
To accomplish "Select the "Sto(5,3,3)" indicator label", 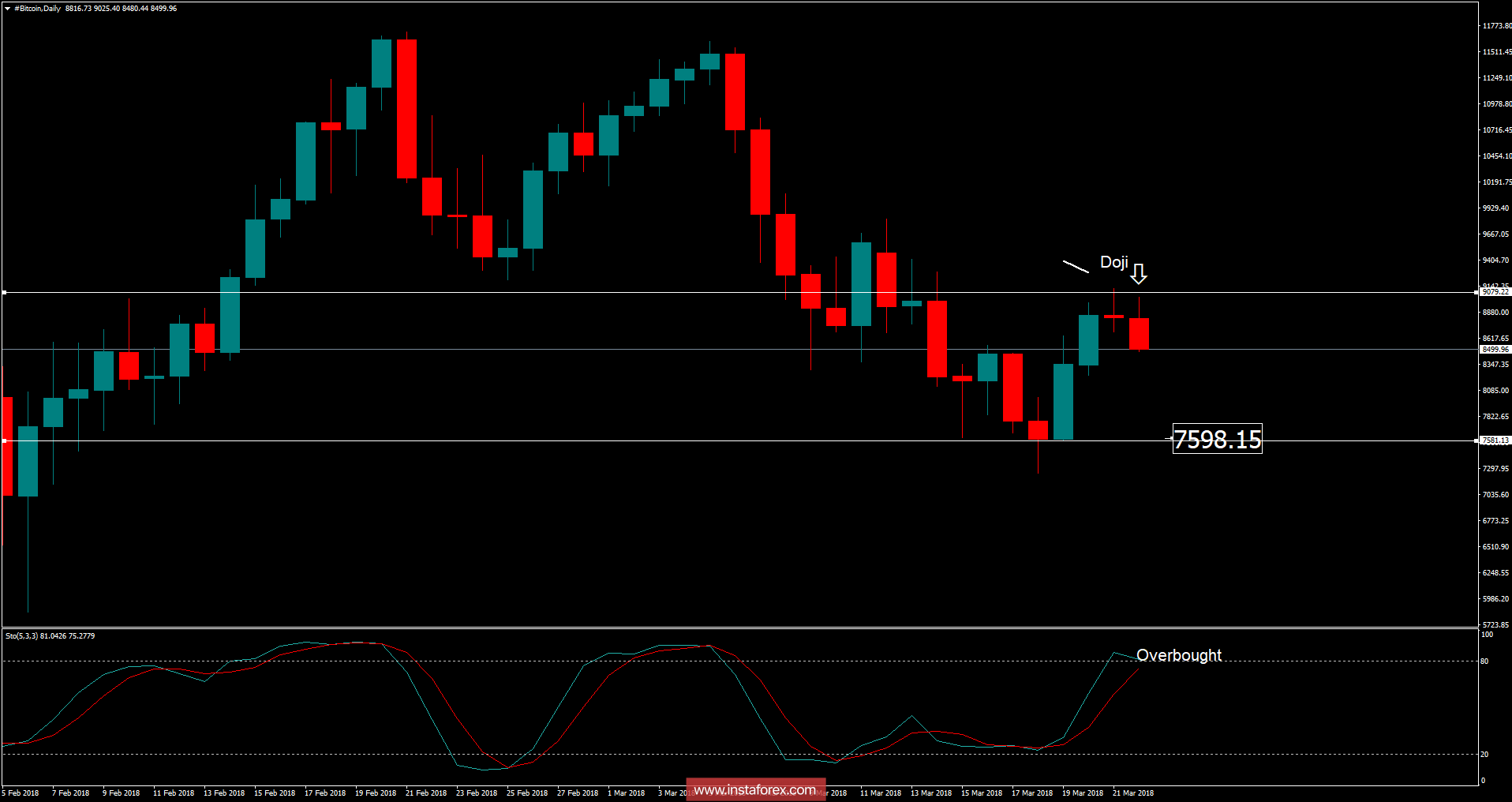I will (x=21, y=635).
